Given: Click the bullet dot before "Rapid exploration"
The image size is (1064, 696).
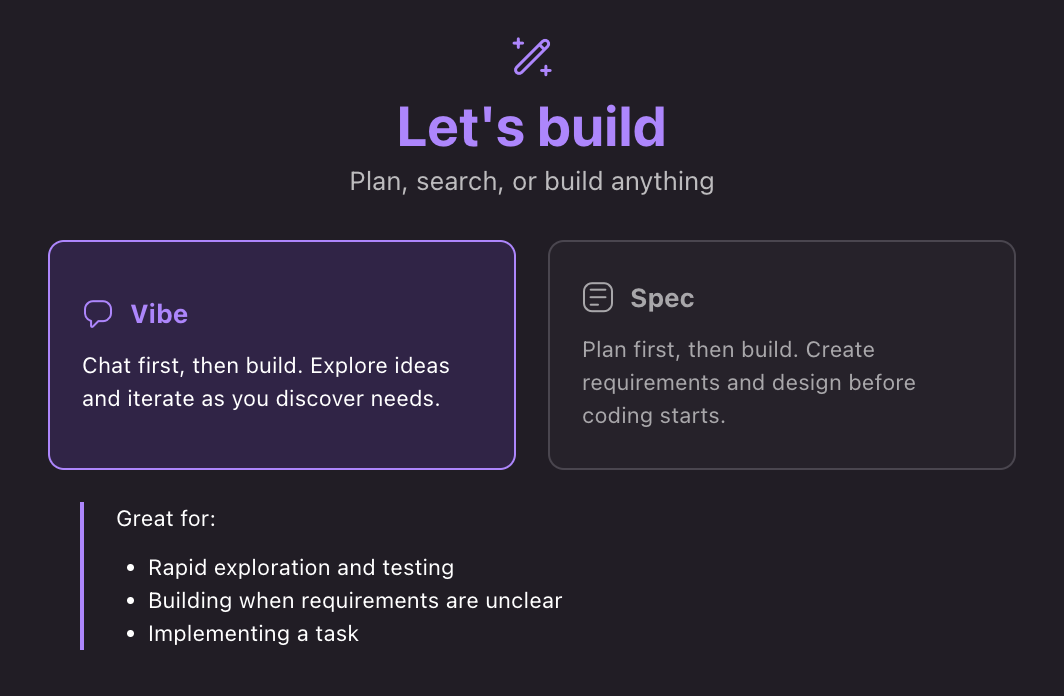Looking at the screenshot, I should [x=130, y=569].
